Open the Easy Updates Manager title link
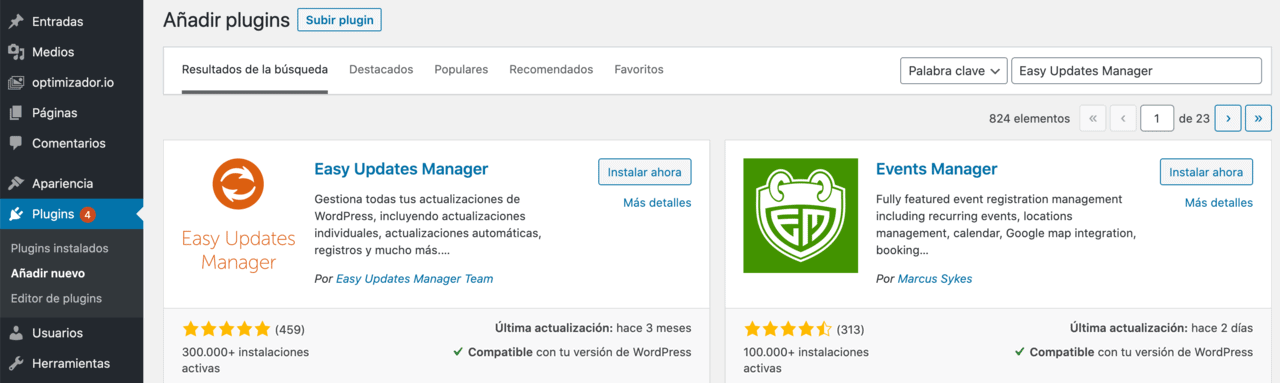1280x383 pixels. (x=401, y=169)
